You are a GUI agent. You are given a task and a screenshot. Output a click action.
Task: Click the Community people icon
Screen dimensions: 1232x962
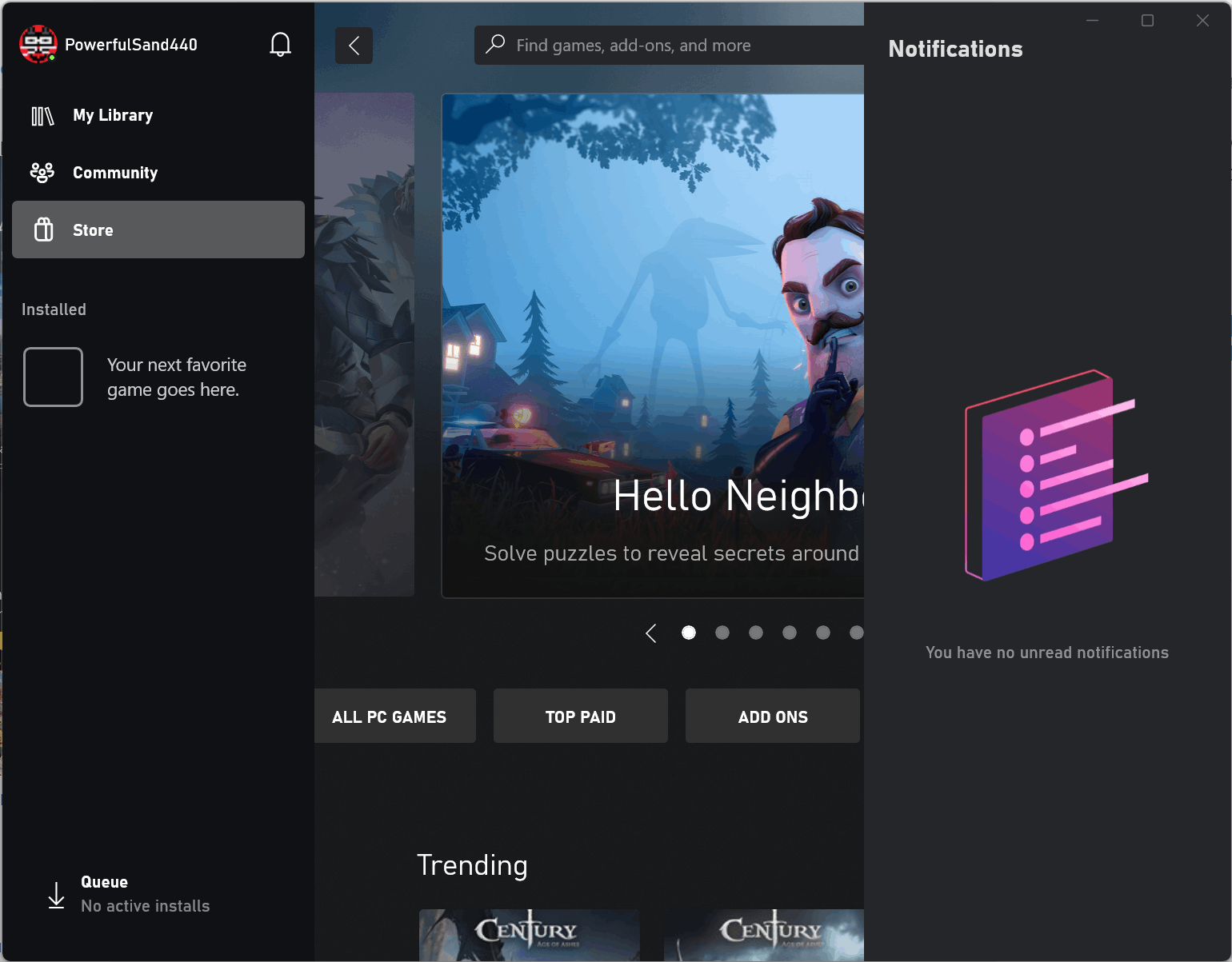(x=42, y=173)
